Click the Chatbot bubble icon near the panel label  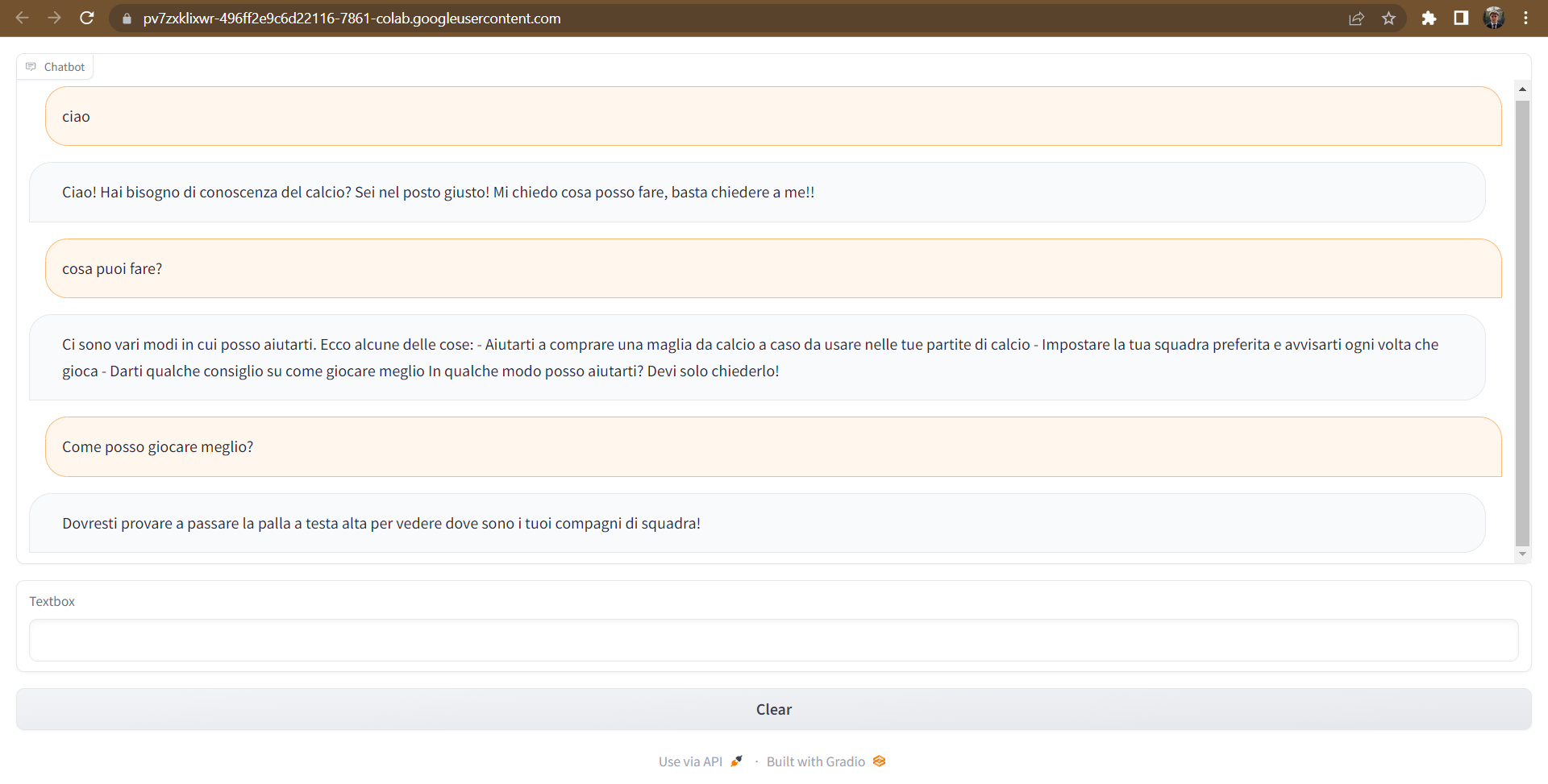coord(31,66)
